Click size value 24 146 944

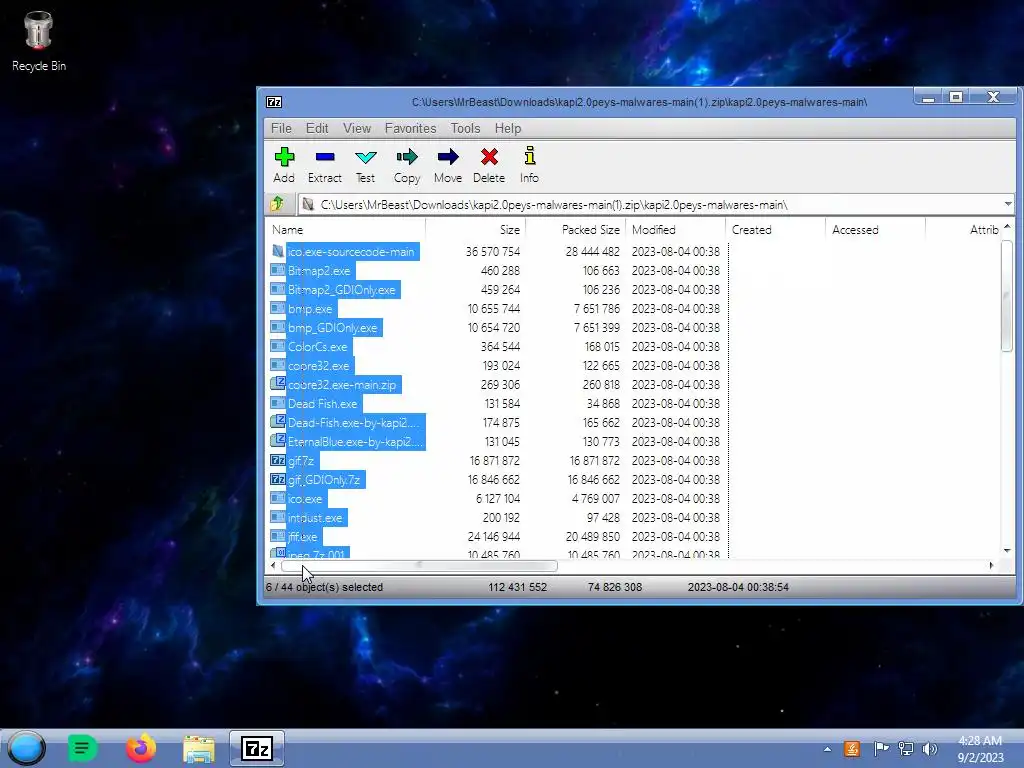click(493, 536)
